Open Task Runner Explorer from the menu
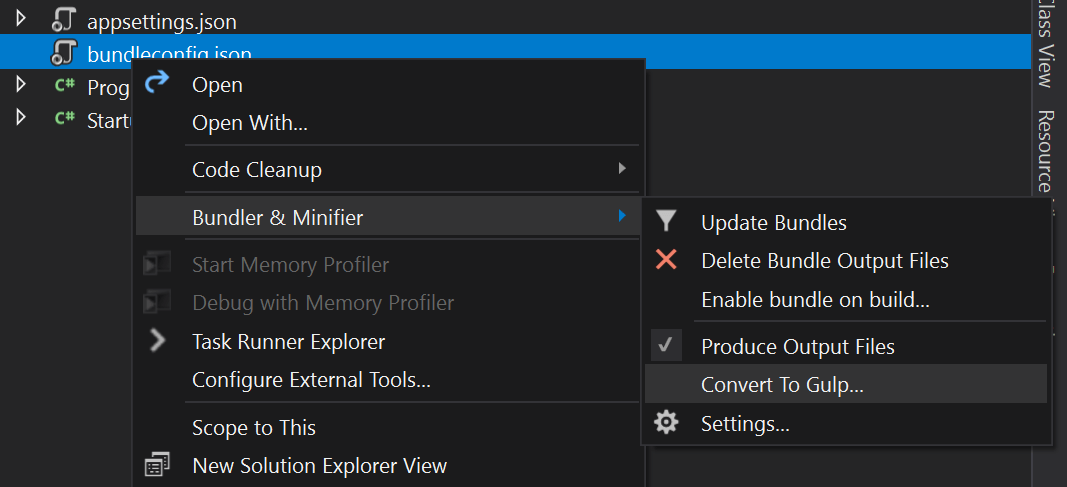Screen dimensions: 1067x487 387,341
